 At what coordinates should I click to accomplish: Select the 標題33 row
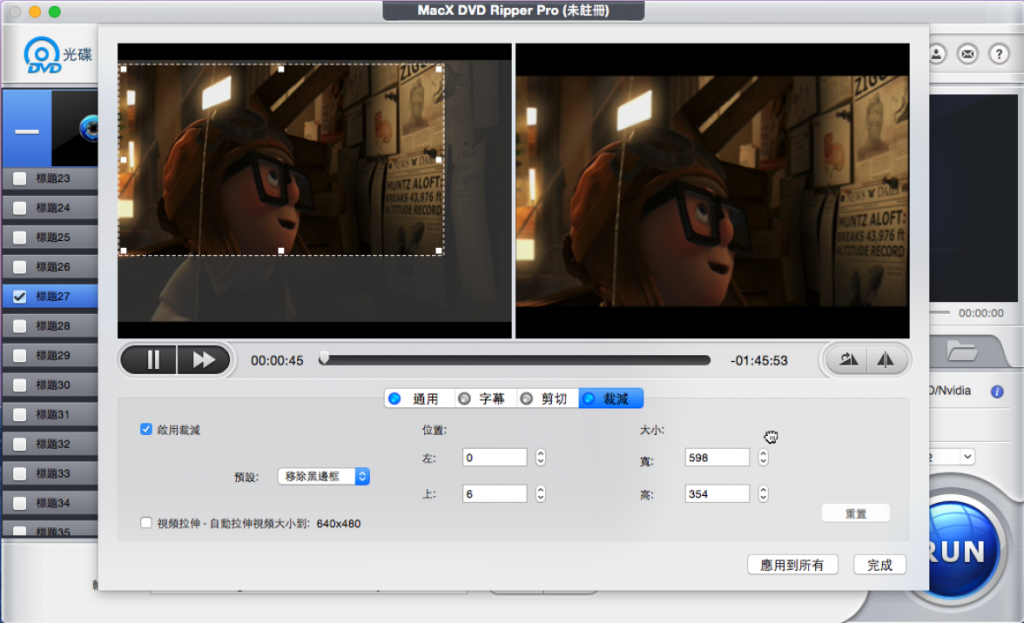50,473
